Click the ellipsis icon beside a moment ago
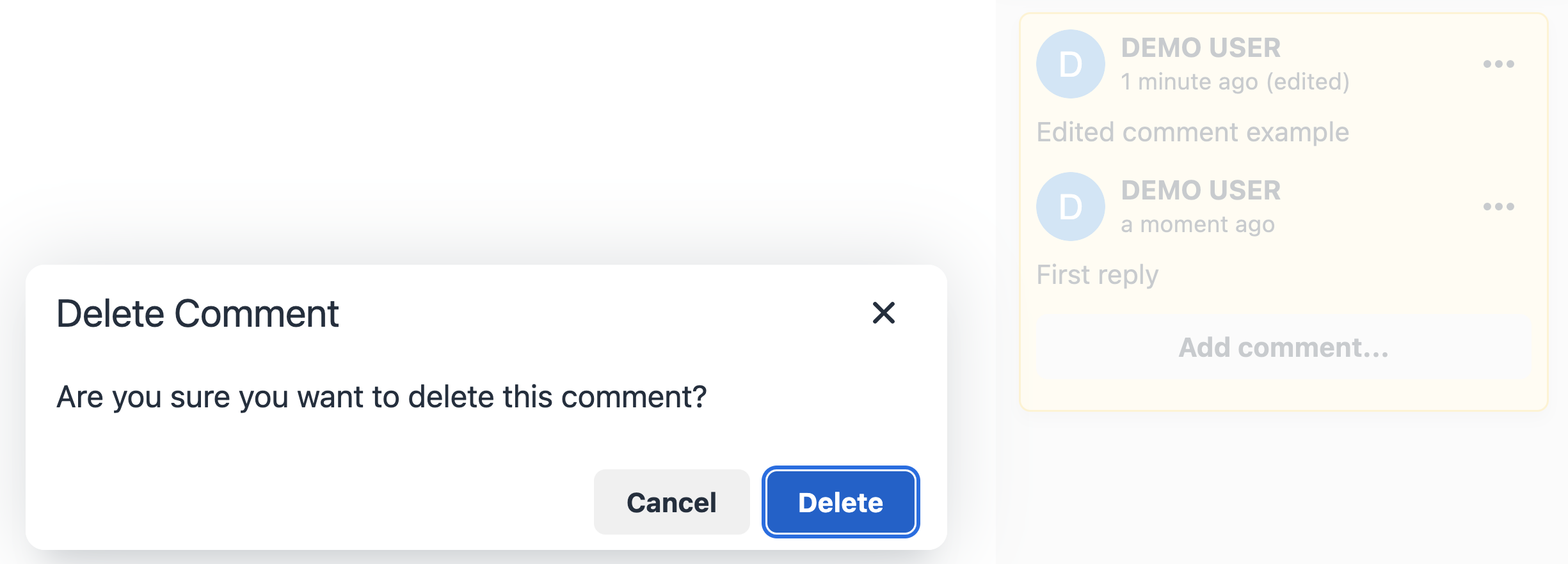The height and width of the screenshot is (564, 1568). [x=1498, y=207]
